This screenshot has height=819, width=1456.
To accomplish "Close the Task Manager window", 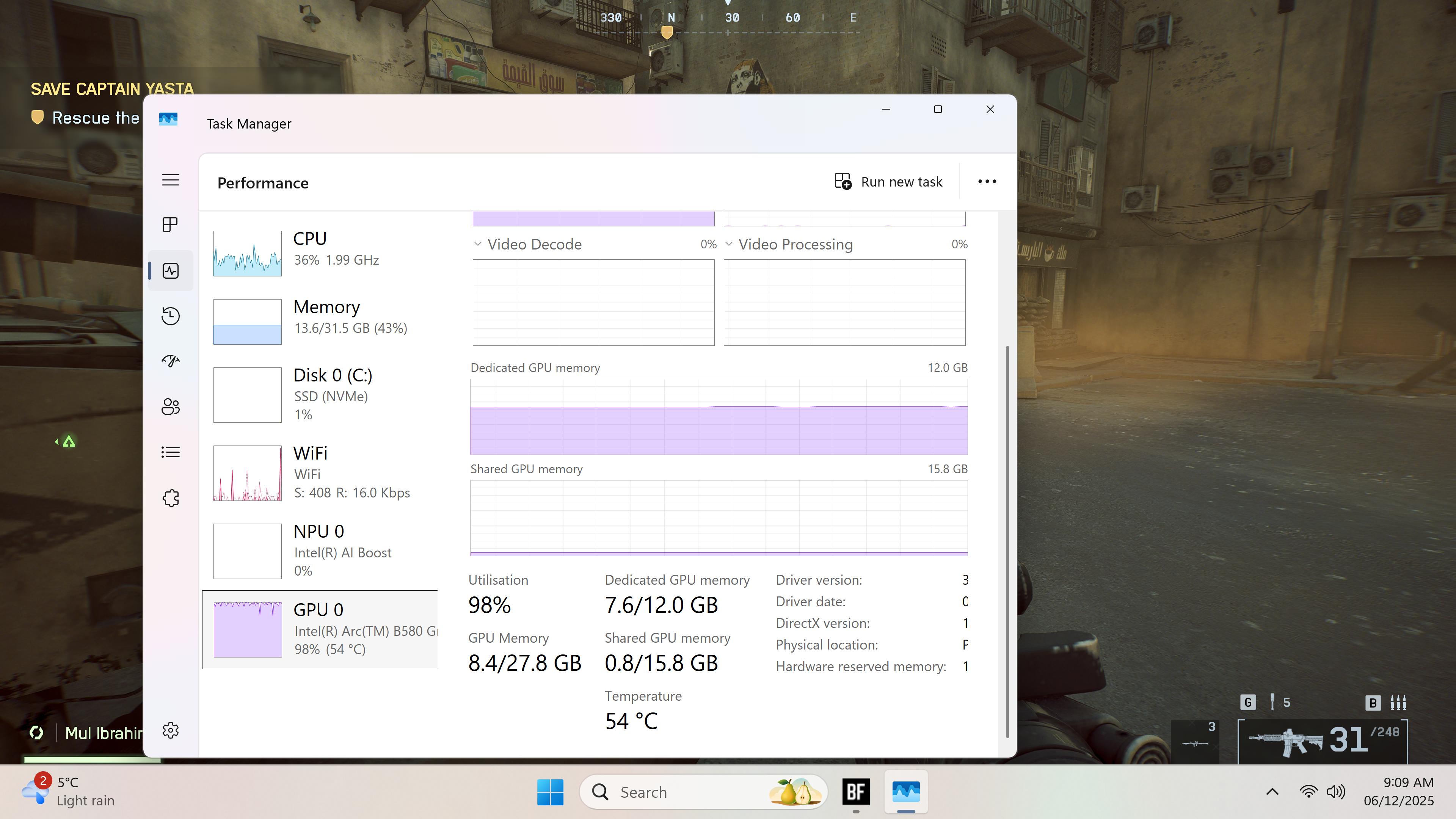I will (x=990, y=109).
